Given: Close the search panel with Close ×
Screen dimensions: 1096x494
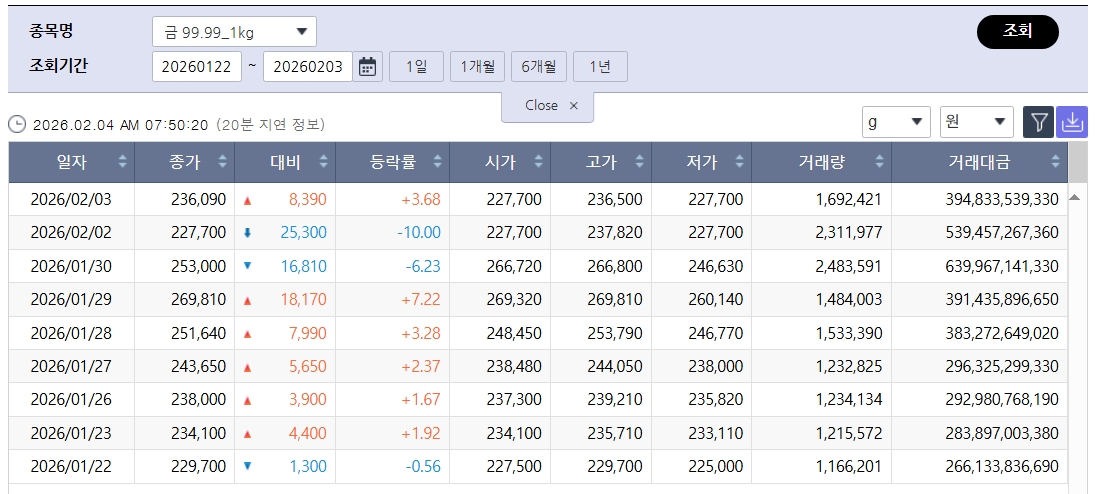Looking at the screenshot, I should point(549,106).
